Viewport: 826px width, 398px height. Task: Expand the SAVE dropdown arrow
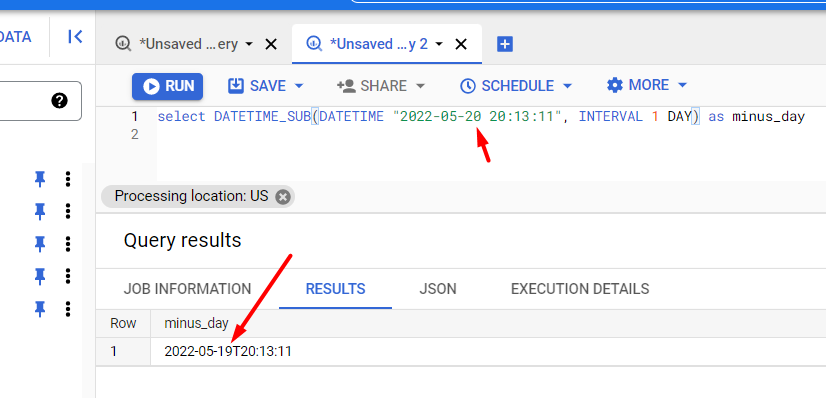[x=299, y=86]
